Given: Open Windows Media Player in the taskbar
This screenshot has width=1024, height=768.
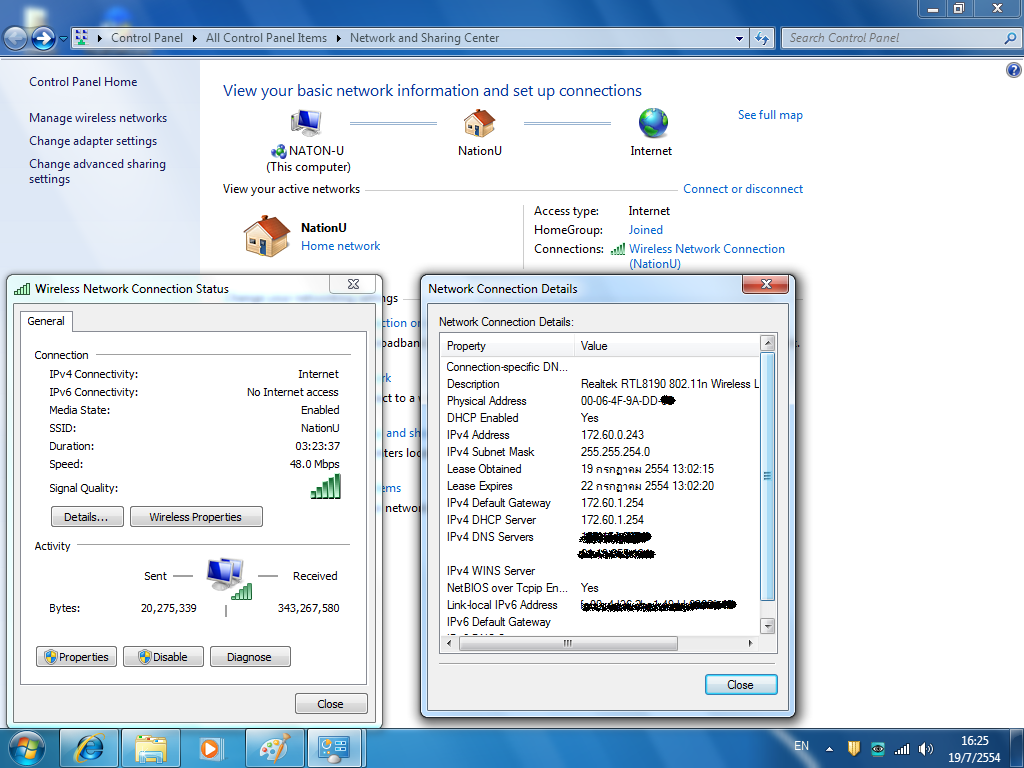Looking at the screenshot, I should click(210, 747).
